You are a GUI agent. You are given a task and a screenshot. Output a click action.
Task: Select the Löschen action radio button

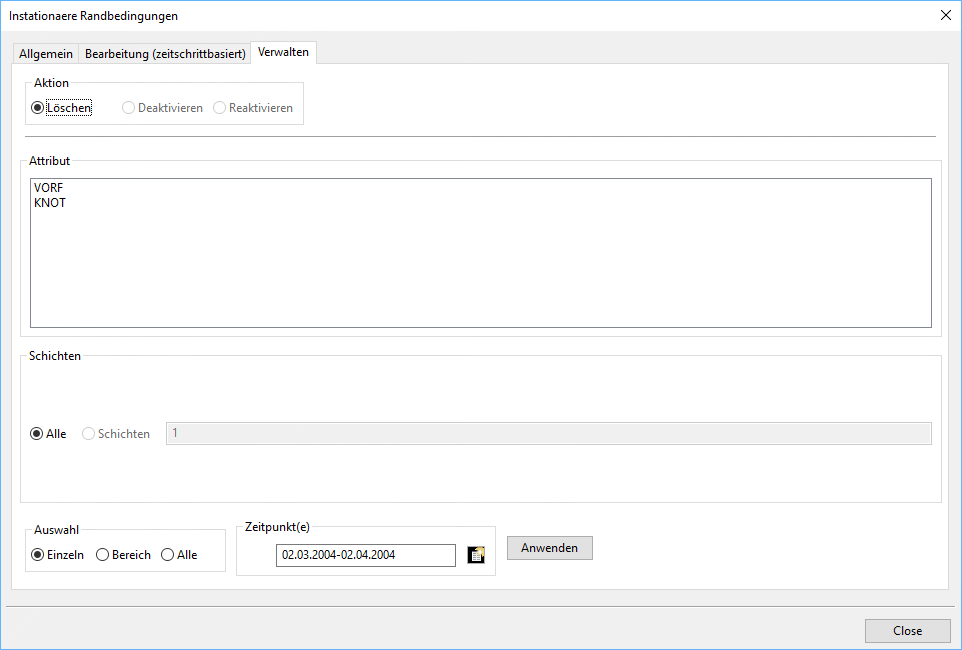(38, 108)
